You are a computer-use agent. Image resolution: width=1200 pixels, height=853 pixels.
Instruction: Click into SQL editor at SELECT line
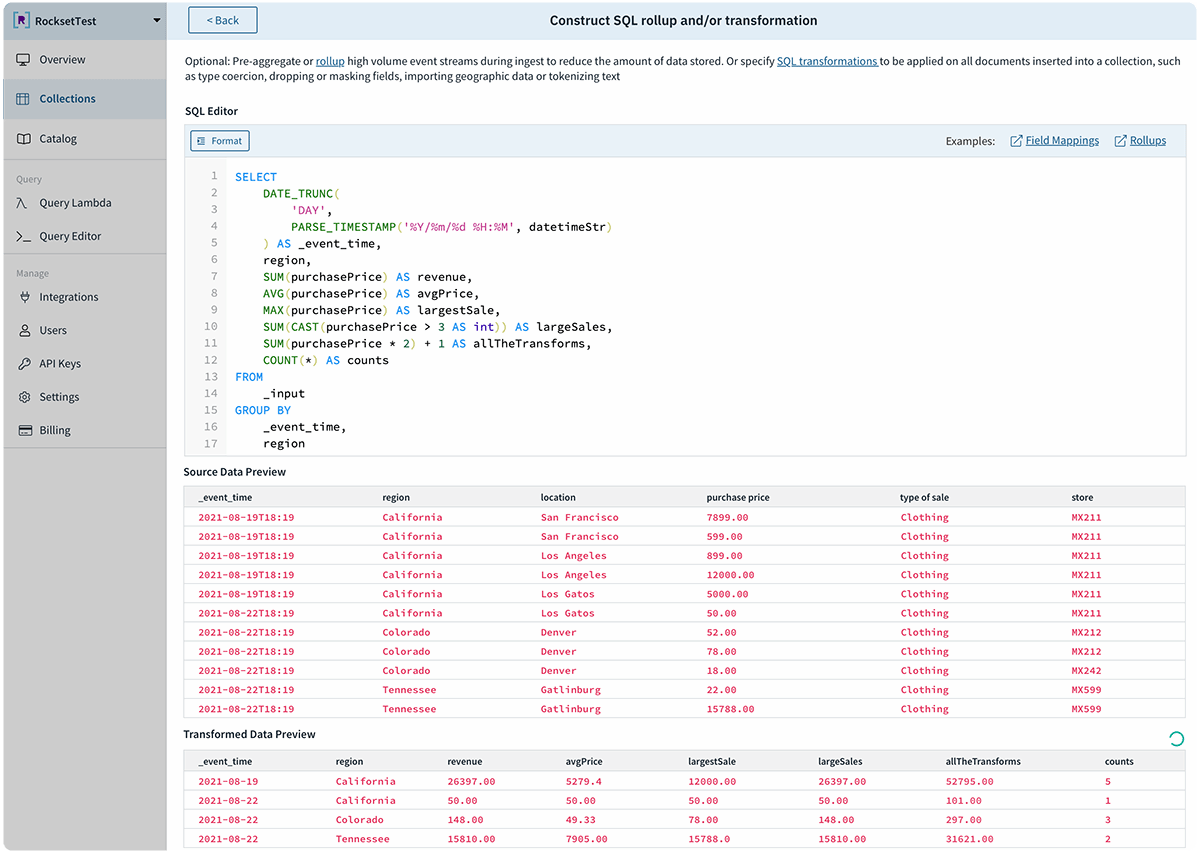256,177
